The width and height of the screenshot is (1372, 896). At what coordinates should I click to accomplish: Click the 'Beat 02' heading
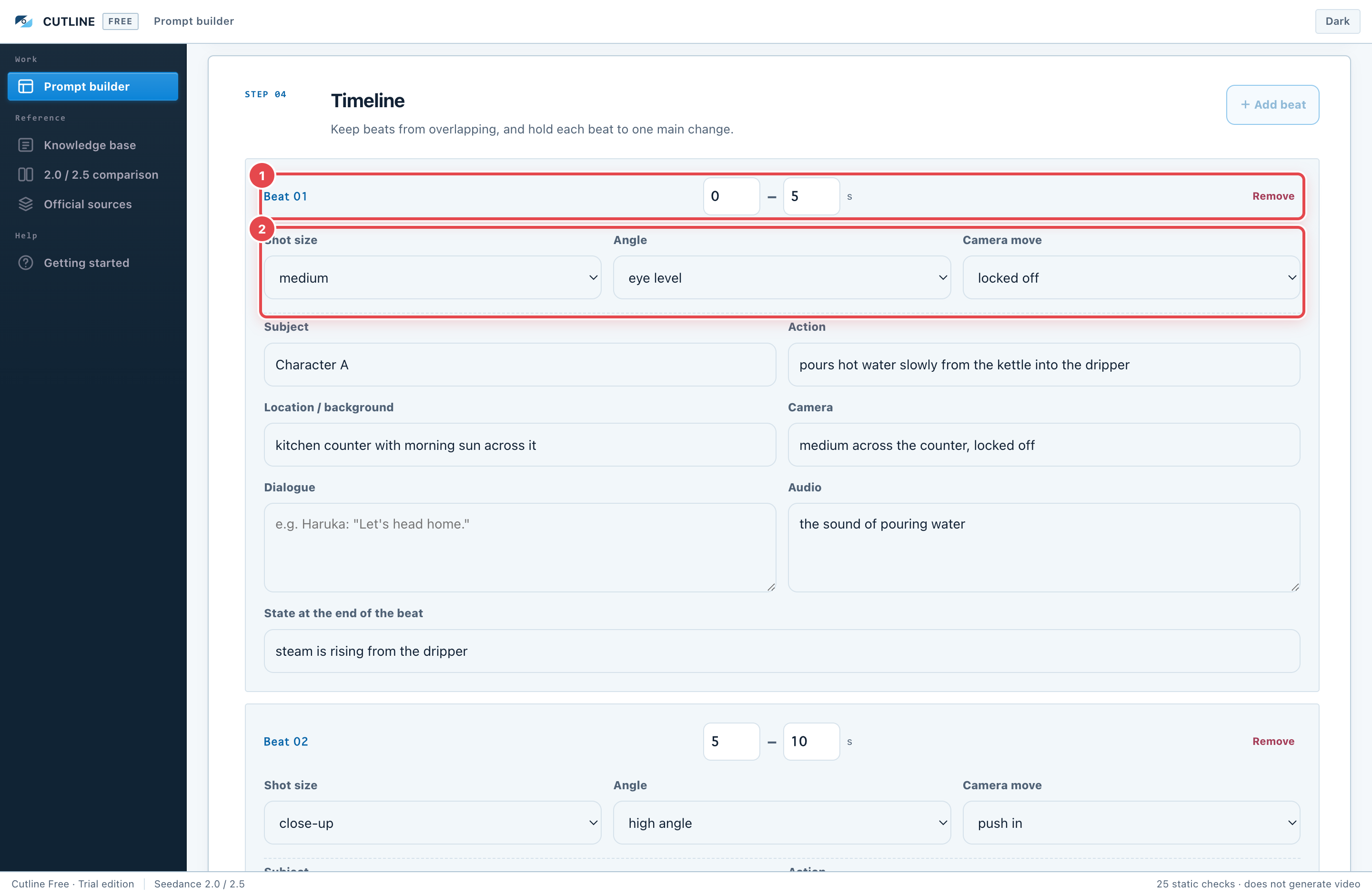click(286, 742)
